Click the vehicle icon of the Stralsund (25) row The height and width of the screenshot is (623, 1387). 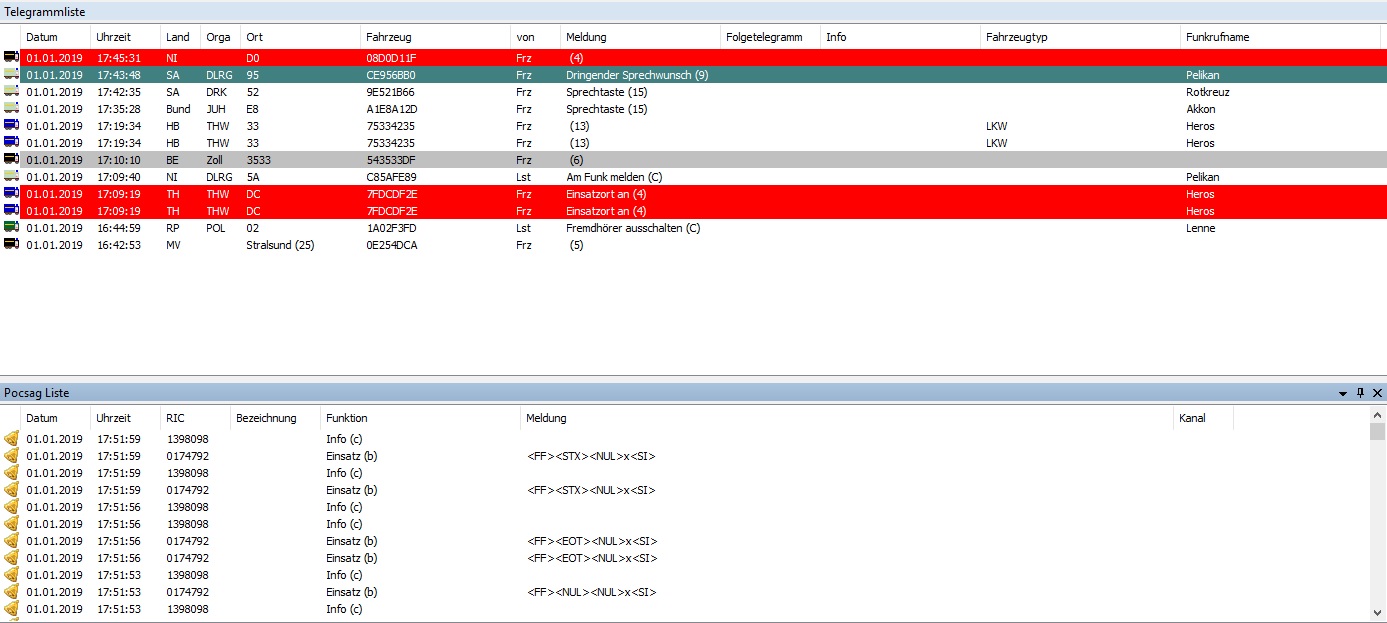(x=11, y=245)
